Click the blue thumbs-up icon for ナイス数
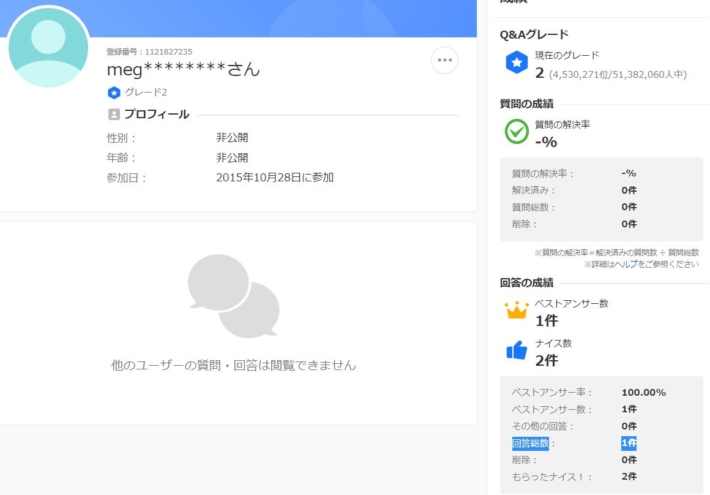 point(517,350)
